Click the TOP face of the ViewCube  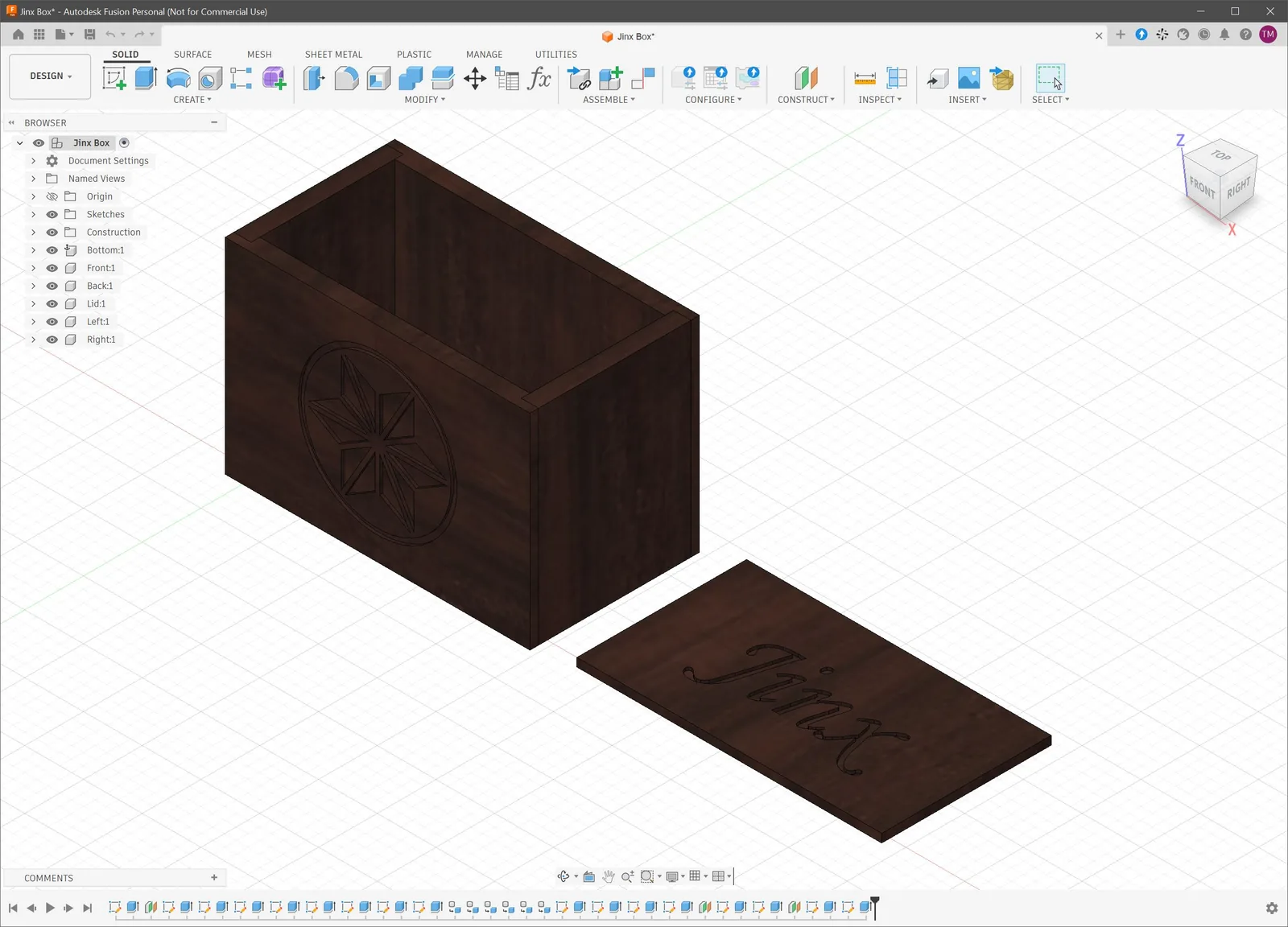(1221, 154)
